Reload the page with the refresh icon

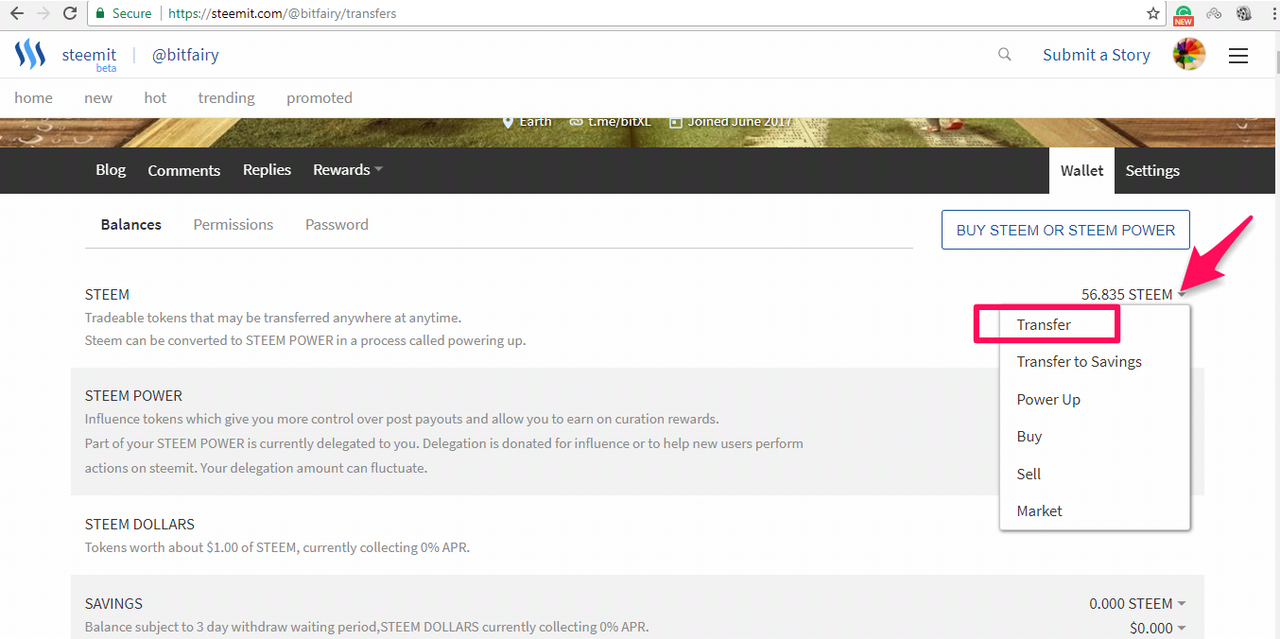[x=69, y=14]
